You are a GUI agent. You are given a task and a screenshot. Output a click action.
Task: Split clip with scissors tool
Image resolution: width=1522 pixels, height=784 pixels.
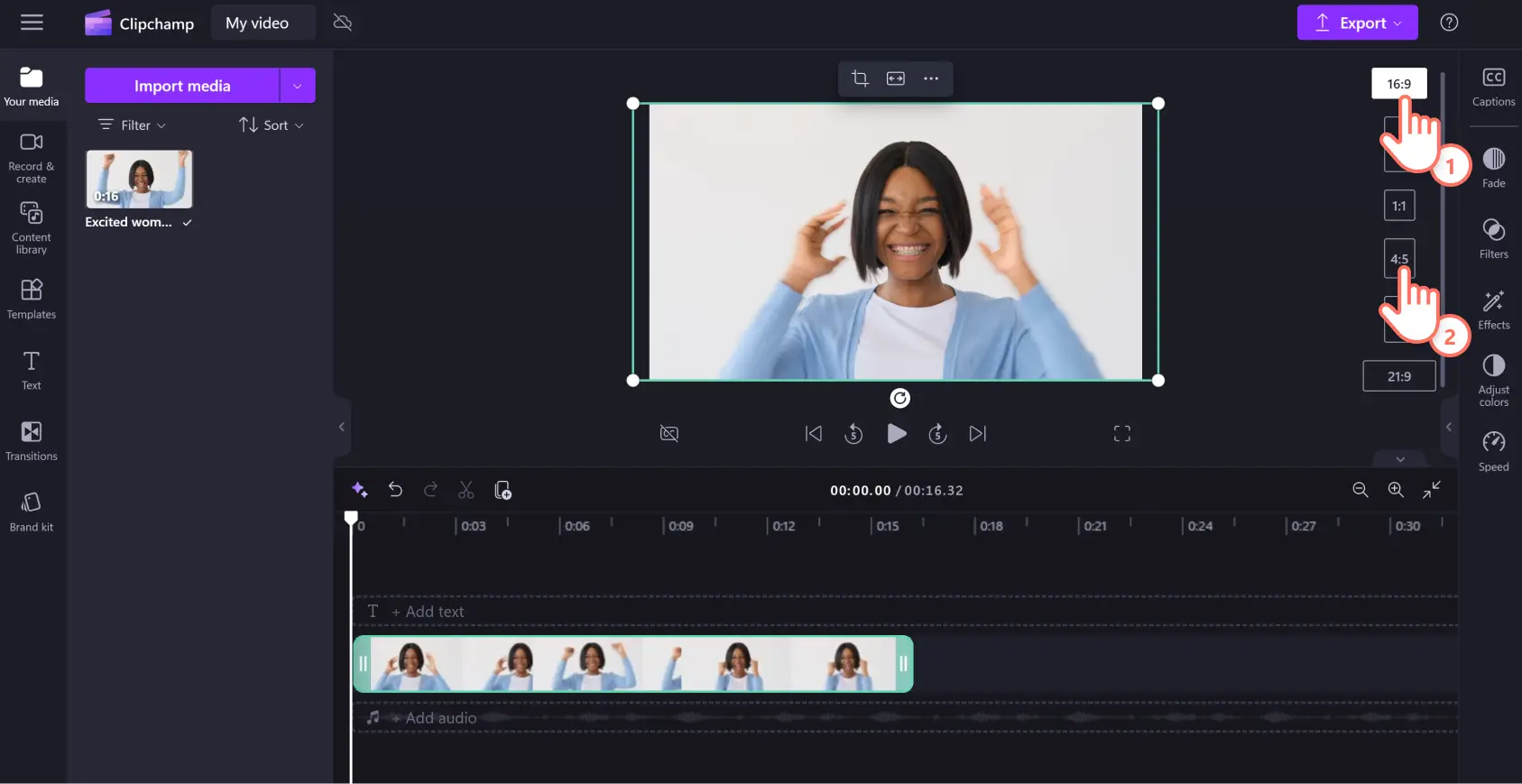466,490
